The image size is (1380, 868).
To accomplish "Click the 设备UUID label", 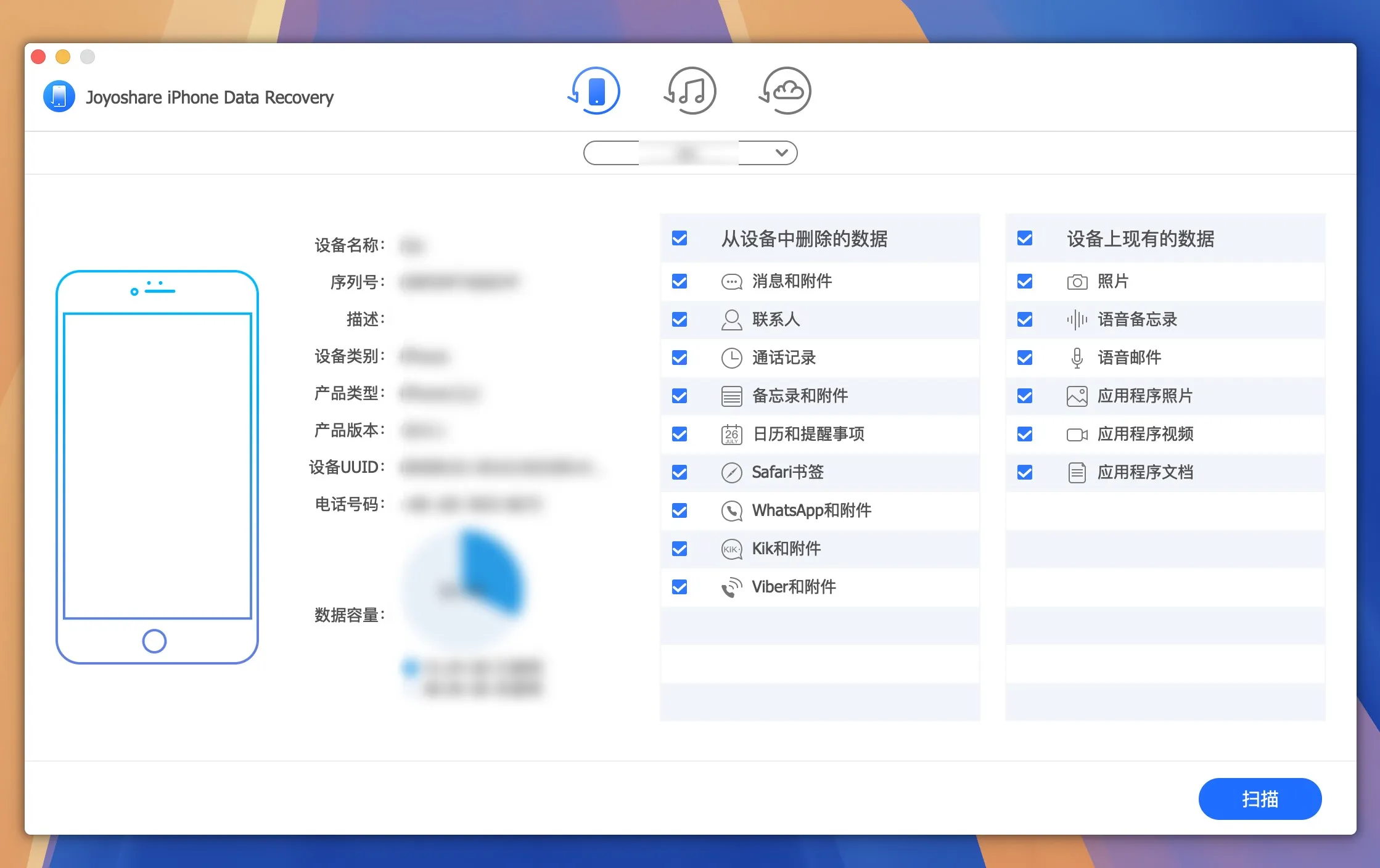I will click(x=347, y=467).
